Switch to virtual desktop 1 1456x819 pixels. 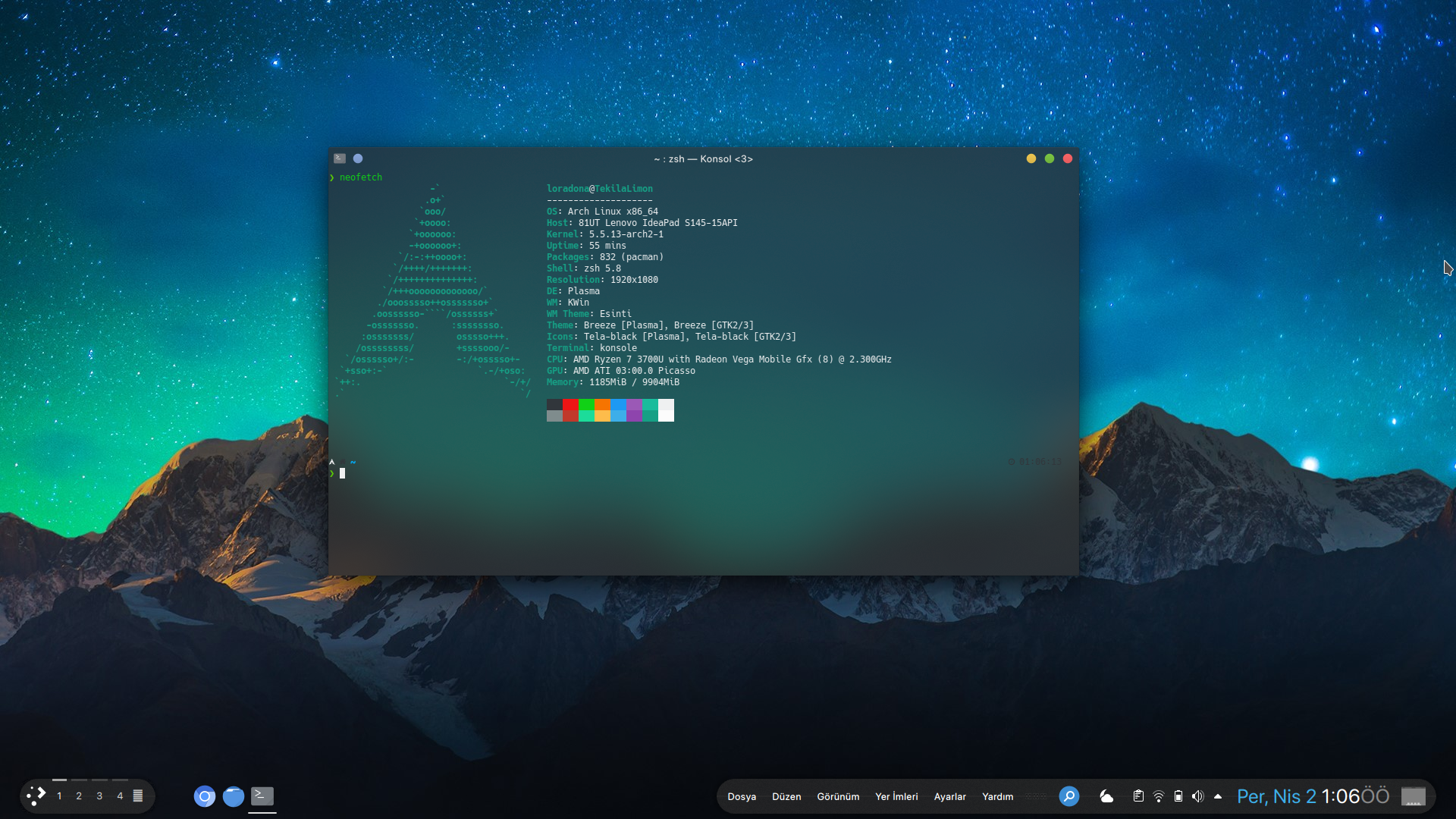click(x=59, y=795)
